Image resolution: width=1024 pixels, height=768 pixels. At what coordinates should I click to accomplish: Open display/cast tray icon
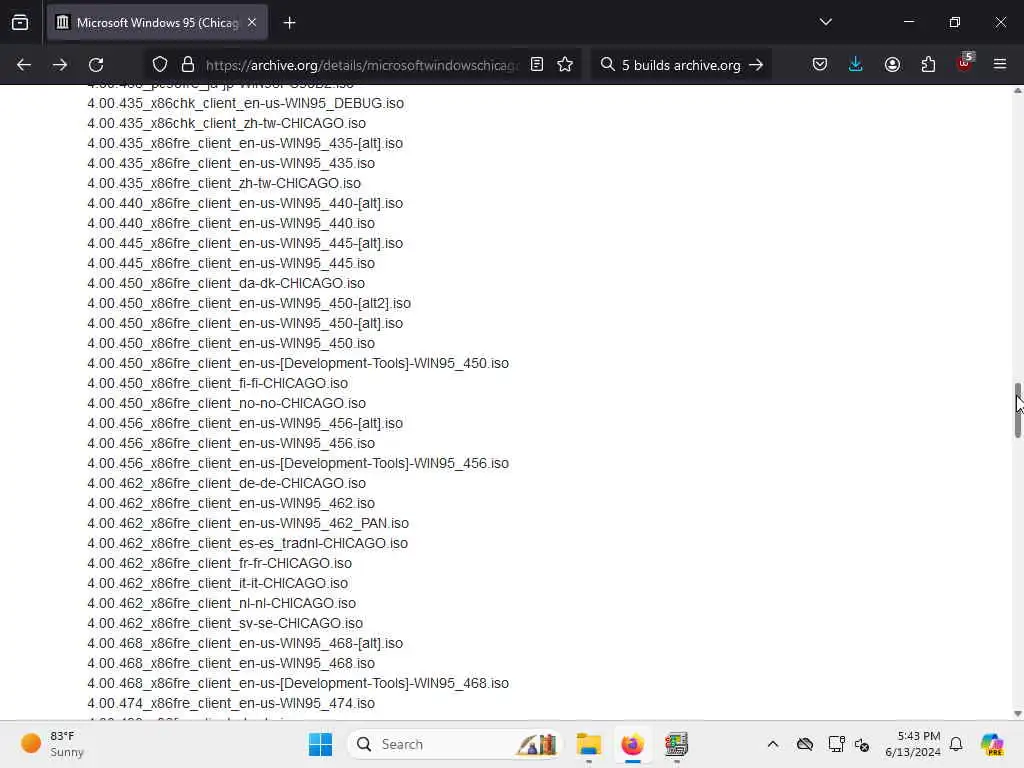pos(836,744)
